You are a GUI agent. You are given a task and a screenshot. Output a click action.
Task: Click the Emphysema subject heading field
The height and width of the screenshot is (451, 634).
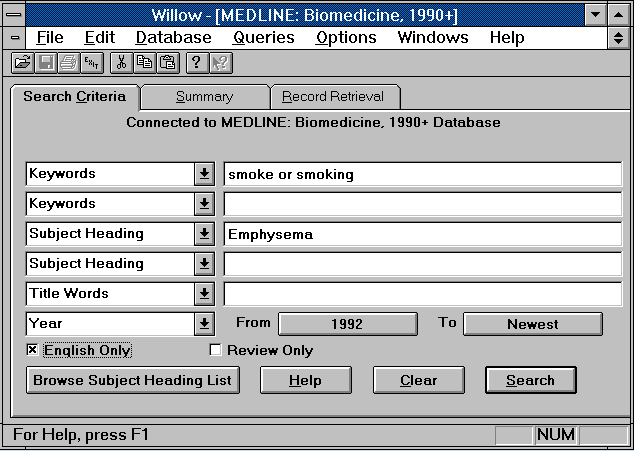coord(423,234)
